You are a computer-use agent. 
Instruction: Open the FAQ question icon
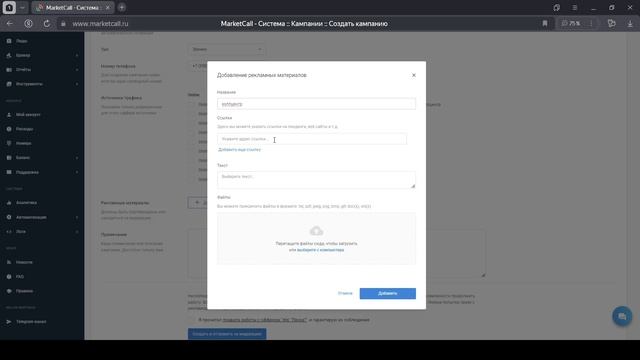click(x=9, y=277)
